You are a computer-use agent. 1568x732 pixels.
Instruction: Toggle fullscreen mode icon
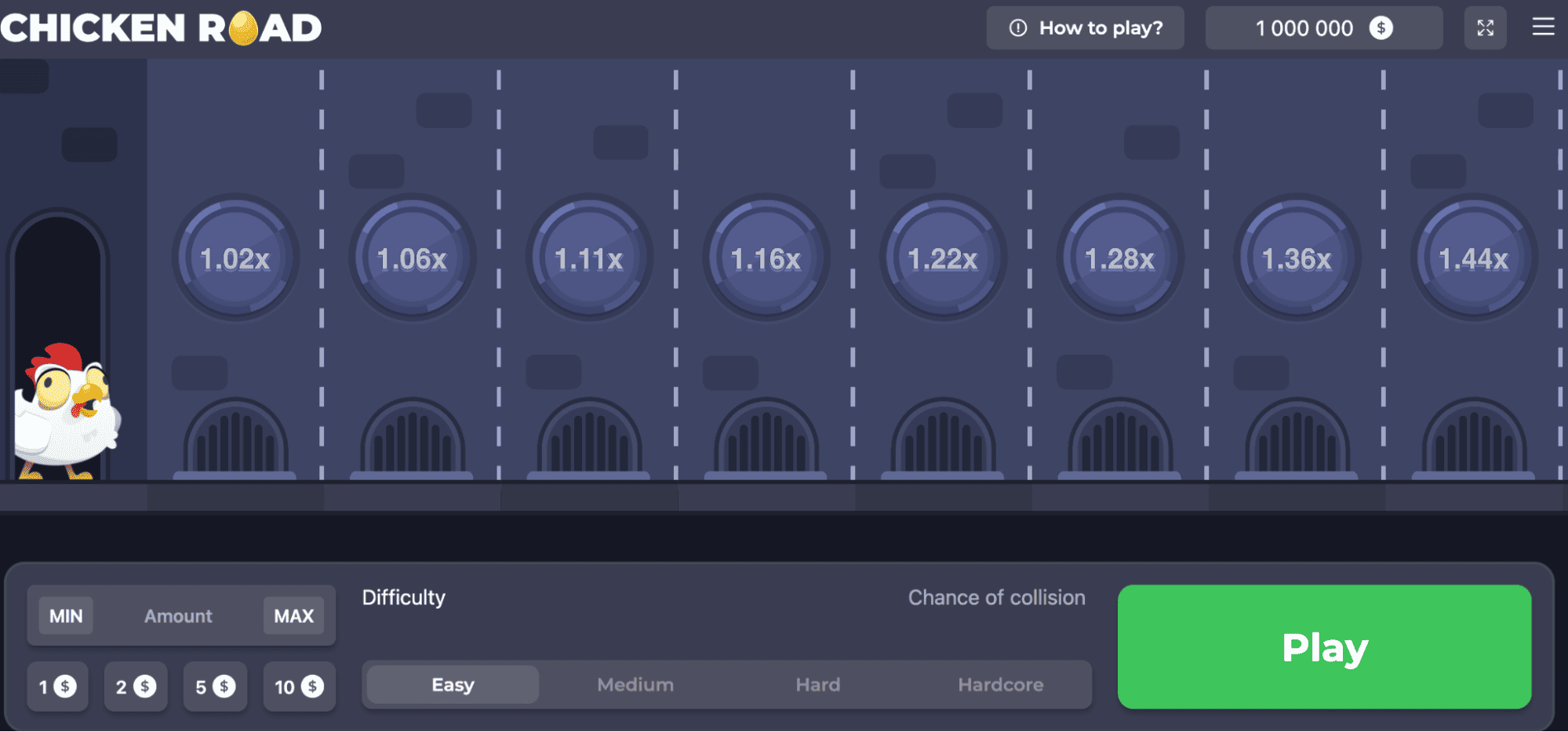coord(1485,28)
